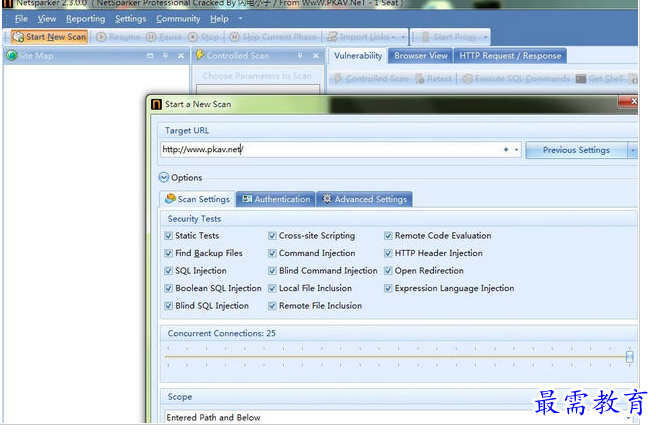Screen dimensions: 656x434
Task: Click the Stop scan toolbar button
Action: click(x=204, y=37)
